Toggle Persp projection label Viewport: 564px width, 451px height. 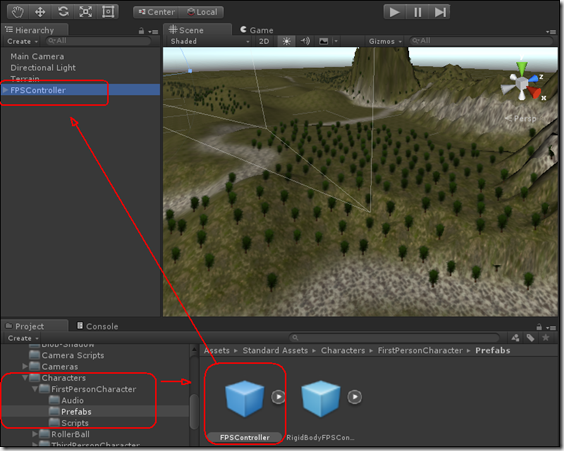[521, 118]
